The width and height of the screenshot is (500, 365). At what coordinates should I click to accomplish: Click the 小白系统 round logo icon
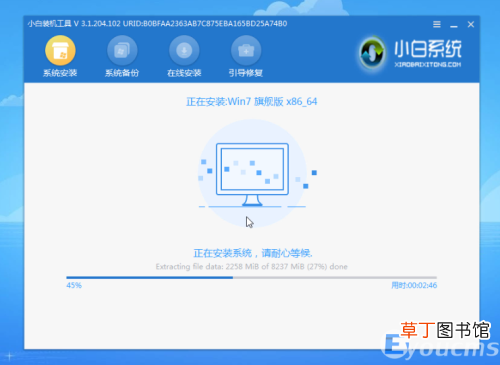tap(372, 53)
